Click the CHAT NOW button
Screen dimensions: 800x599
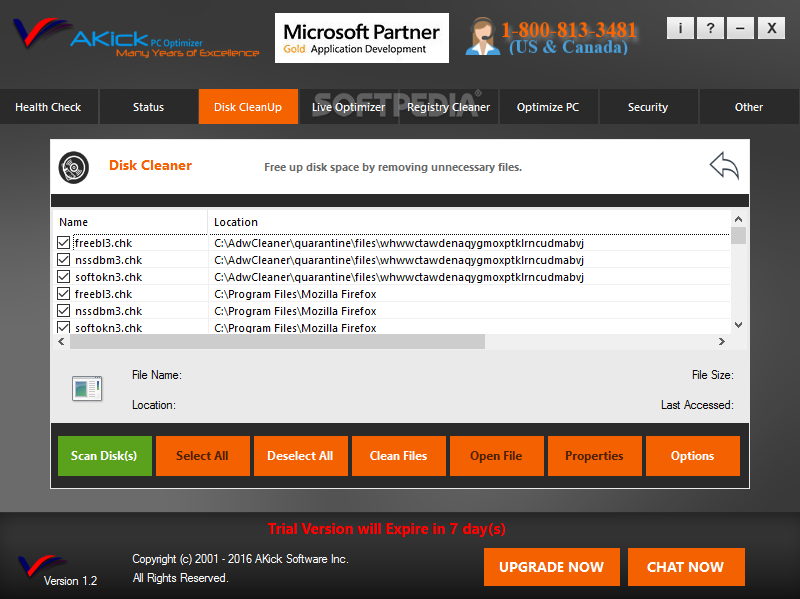click(686, 567)
